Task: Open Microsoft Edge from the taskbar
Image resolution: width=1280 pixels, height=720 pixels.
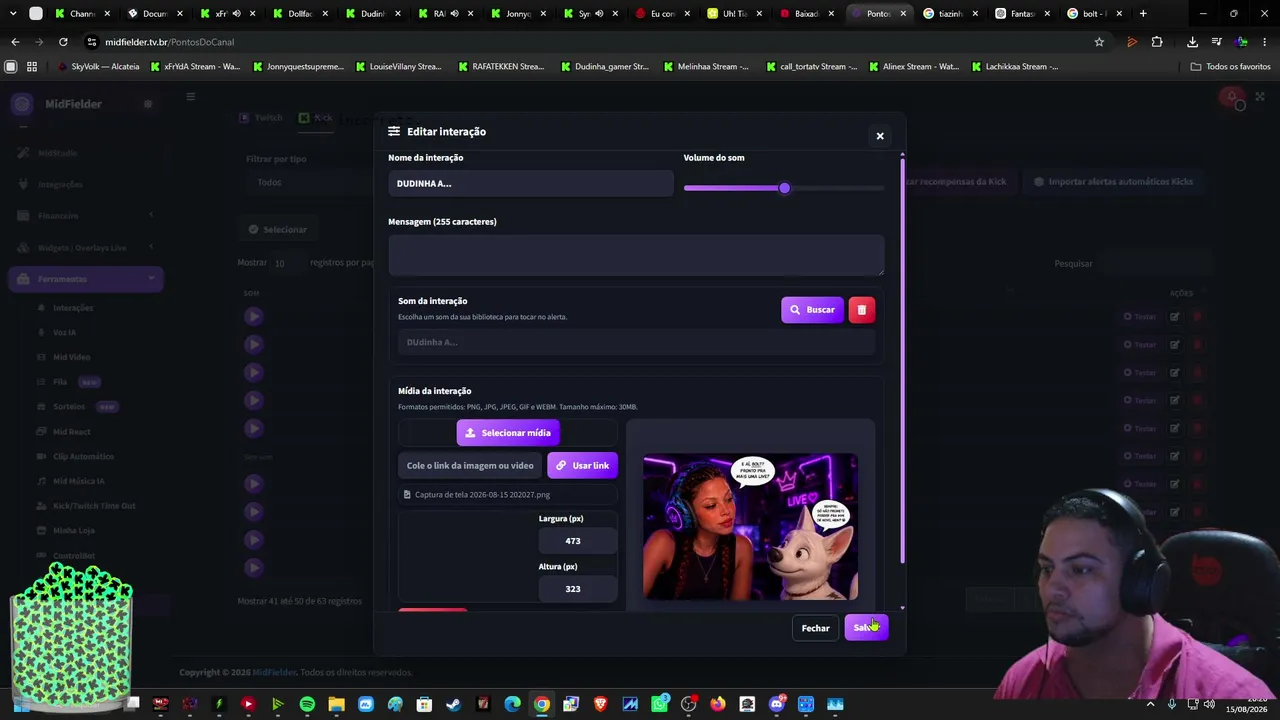Action: tap(512, 704)
